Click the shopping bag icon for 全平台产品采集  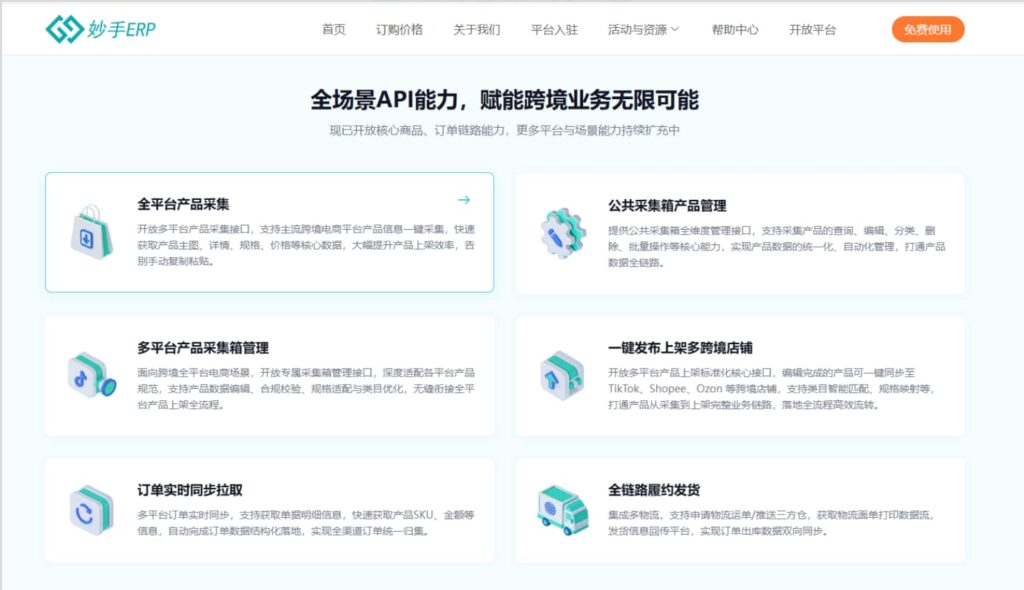[x=91, y=233]
